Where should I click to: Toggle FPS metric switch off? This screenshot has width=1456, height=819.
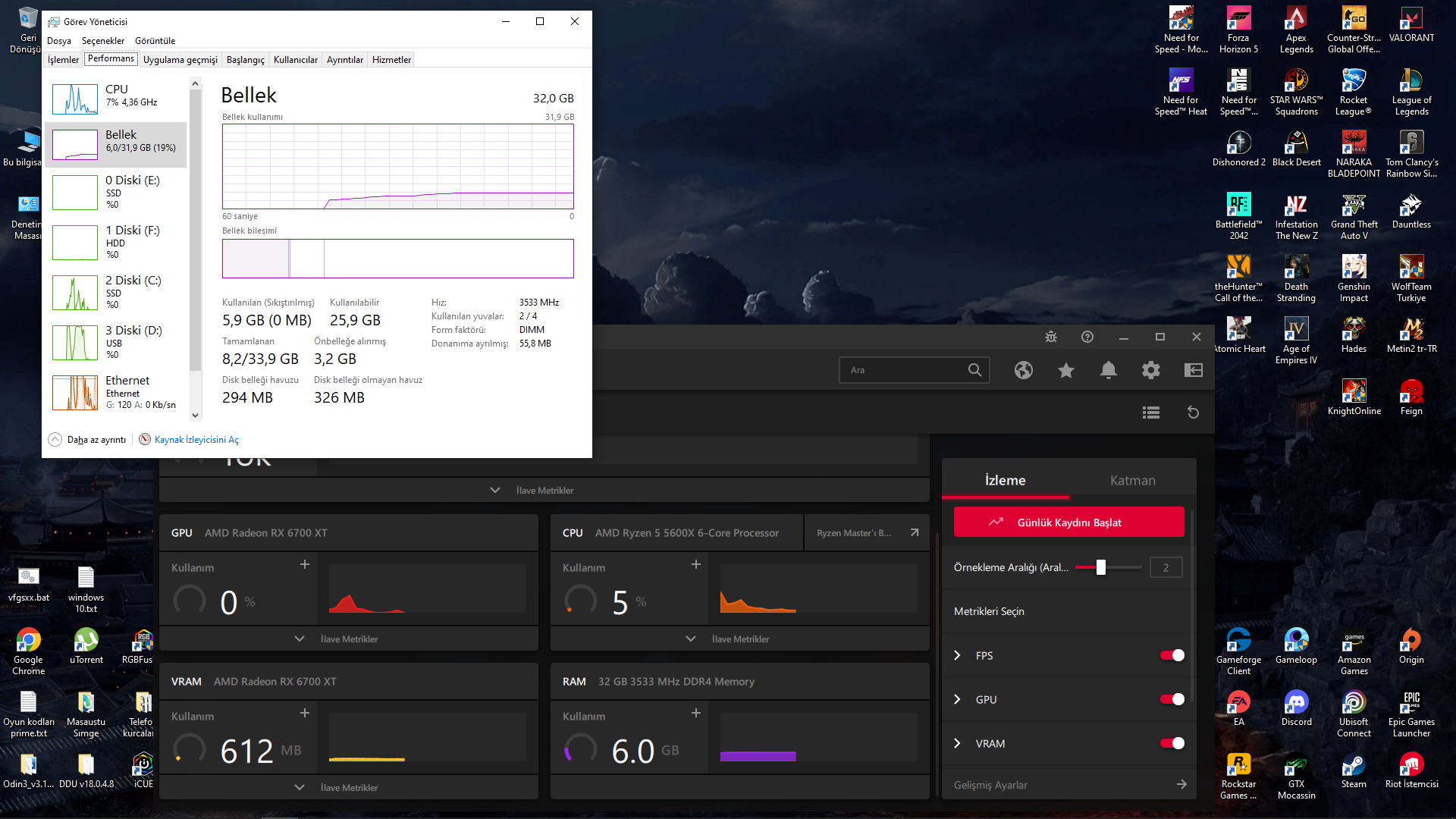pos(1172,656)
